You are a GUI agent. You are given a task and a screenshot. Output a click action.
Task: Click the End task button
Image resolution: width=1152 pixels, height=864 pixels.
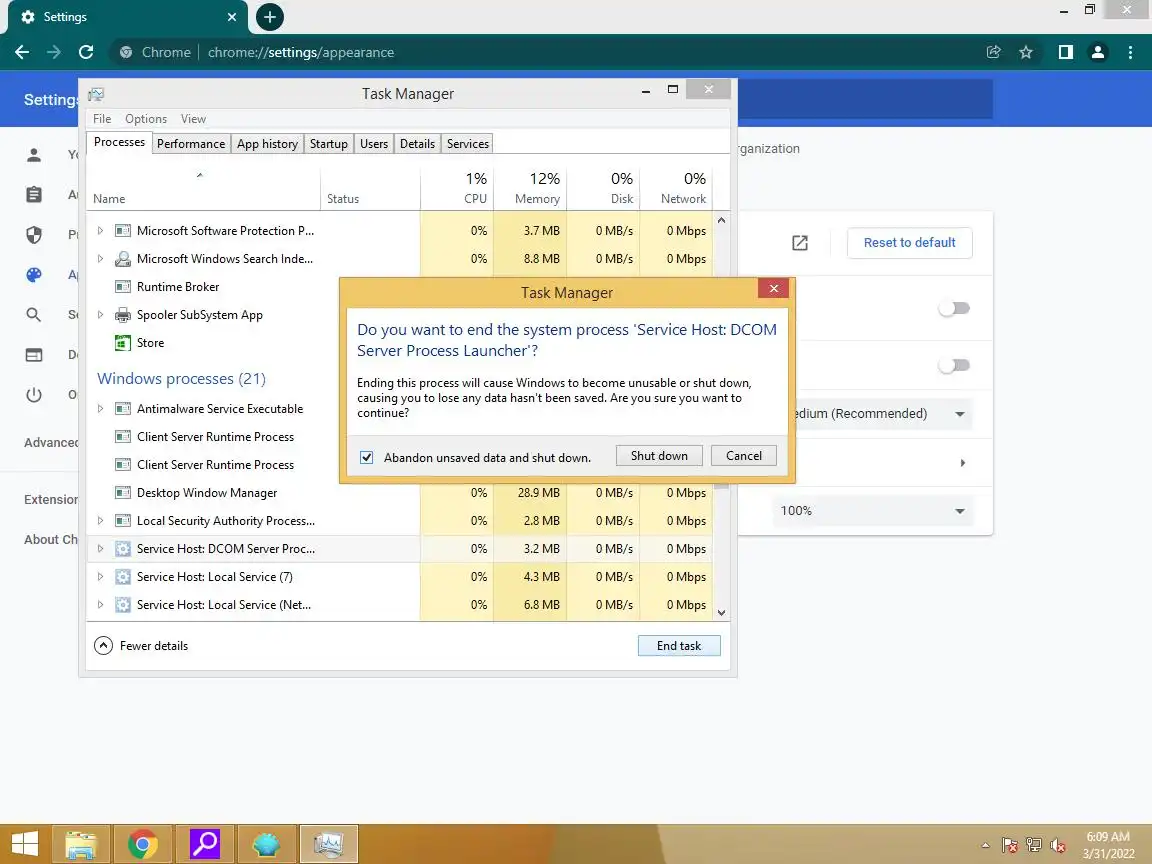[x=679, y=646]
